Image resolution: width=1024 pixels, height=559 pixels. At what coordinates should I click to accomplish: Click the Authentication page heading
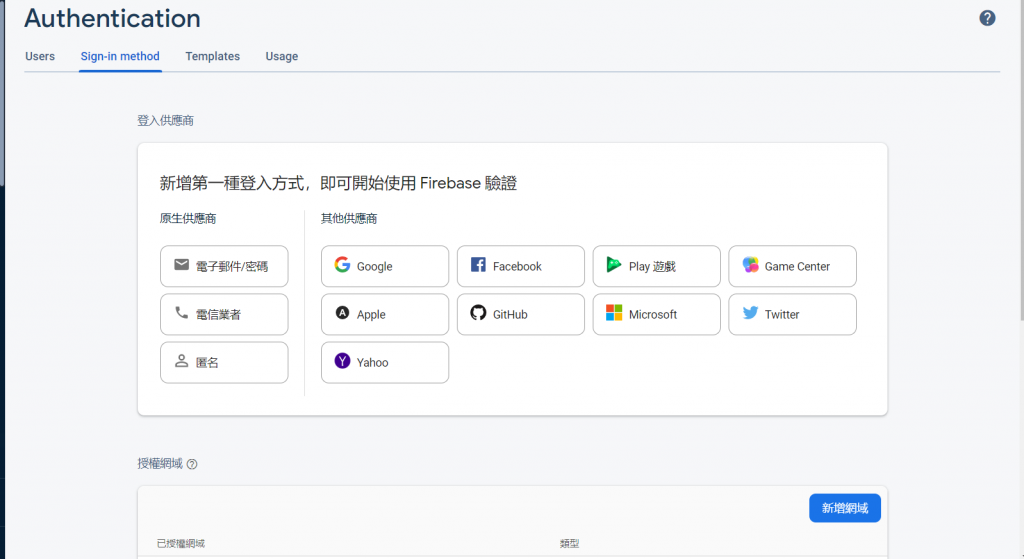pyautogui.click(x=112, y=18)
